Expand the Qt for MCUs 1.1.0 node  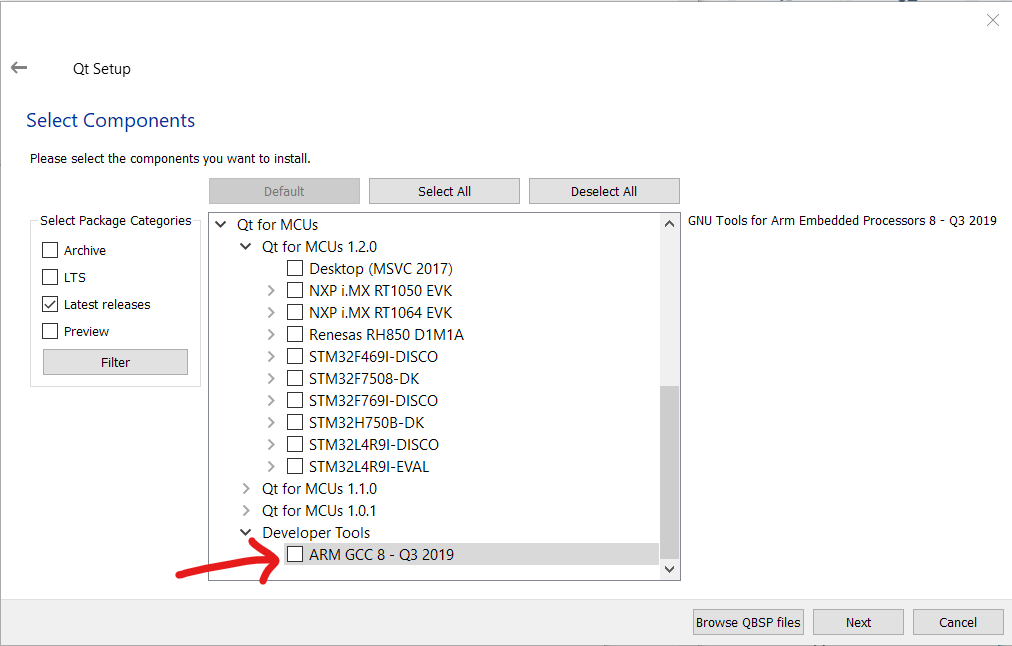coord(247,489)
